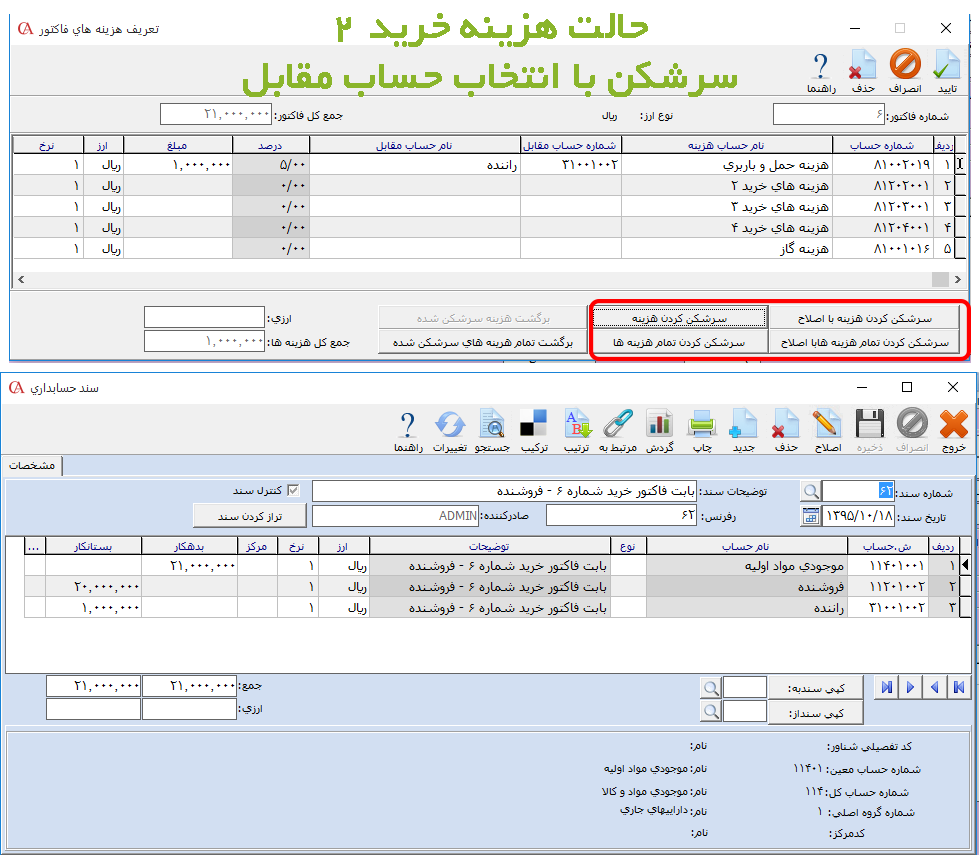Image resolution: width=979 pixels, height=855 pixels.
Task: Open the calendar picker beside document date
Action: [x=810, y=516]
